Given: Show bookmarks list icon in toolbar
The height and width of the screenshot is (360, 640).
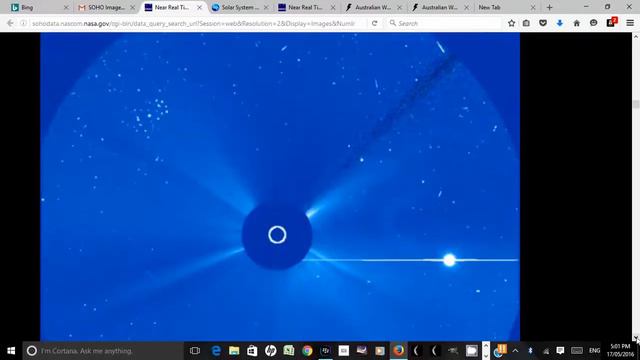Looking at the screenshot, I should pyautogui.click(x=526, y=23).
